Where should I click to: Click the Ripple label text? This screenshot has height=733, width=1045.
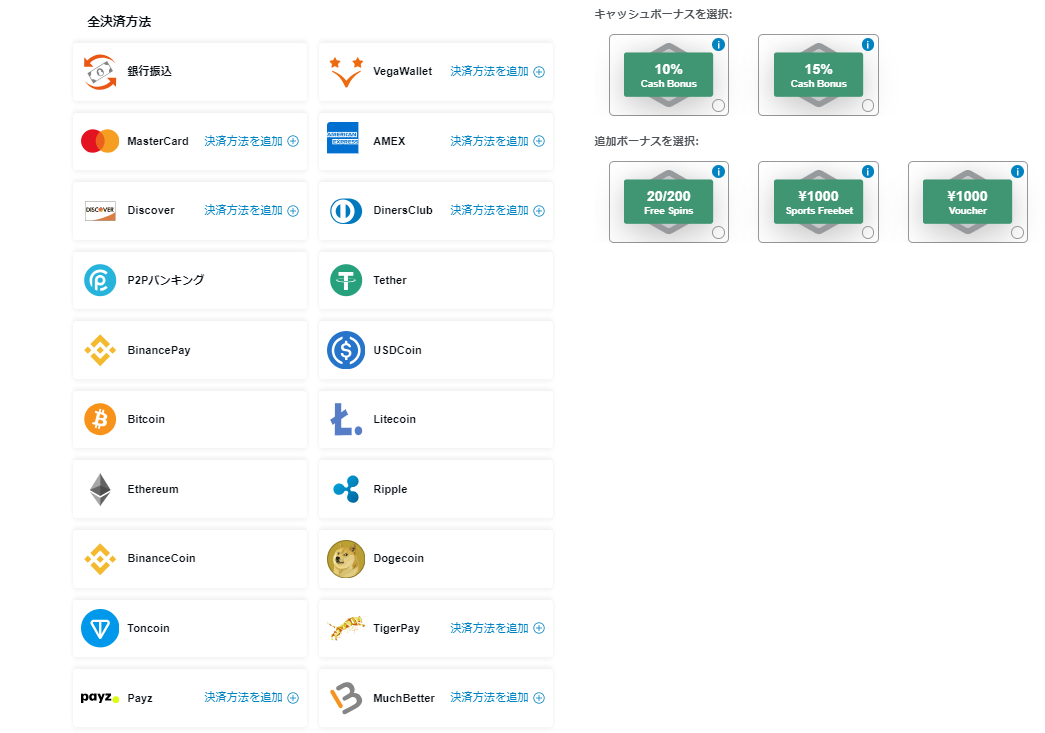[x=391, y=489]
